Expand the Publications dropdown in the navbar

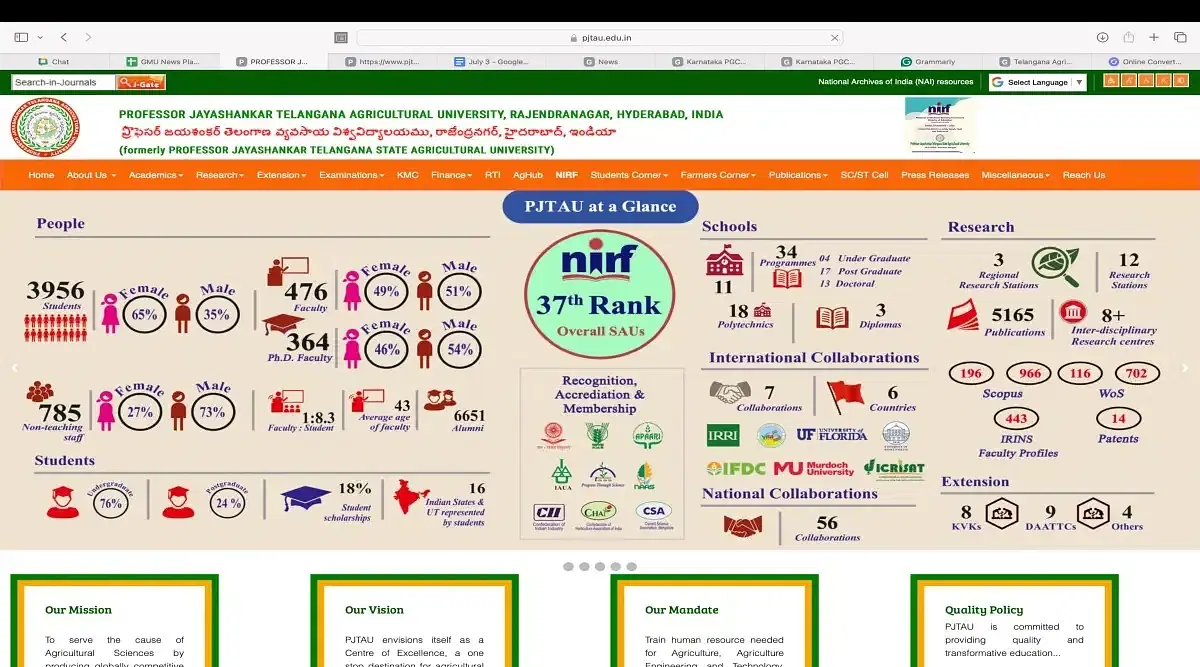(x=798, y=175)
